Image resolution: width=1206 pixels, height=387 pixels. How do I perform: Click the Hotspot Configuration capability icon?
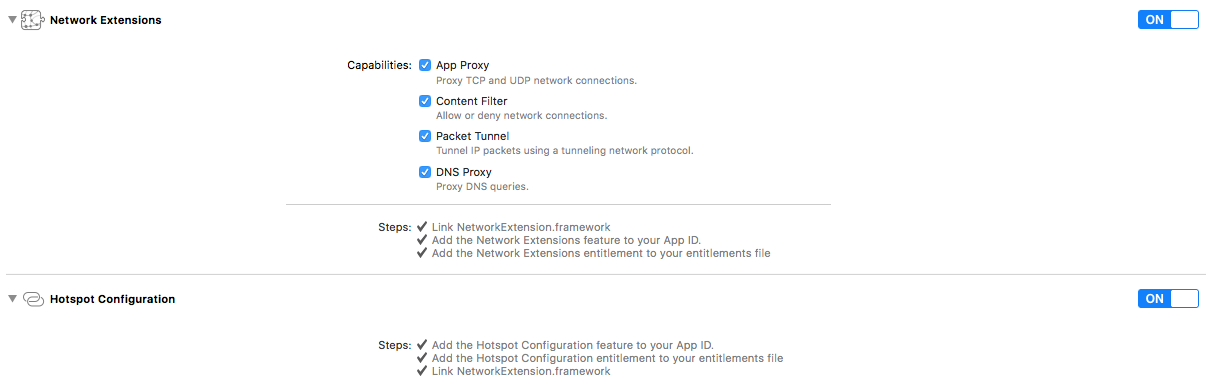click(x=33, y=299)
